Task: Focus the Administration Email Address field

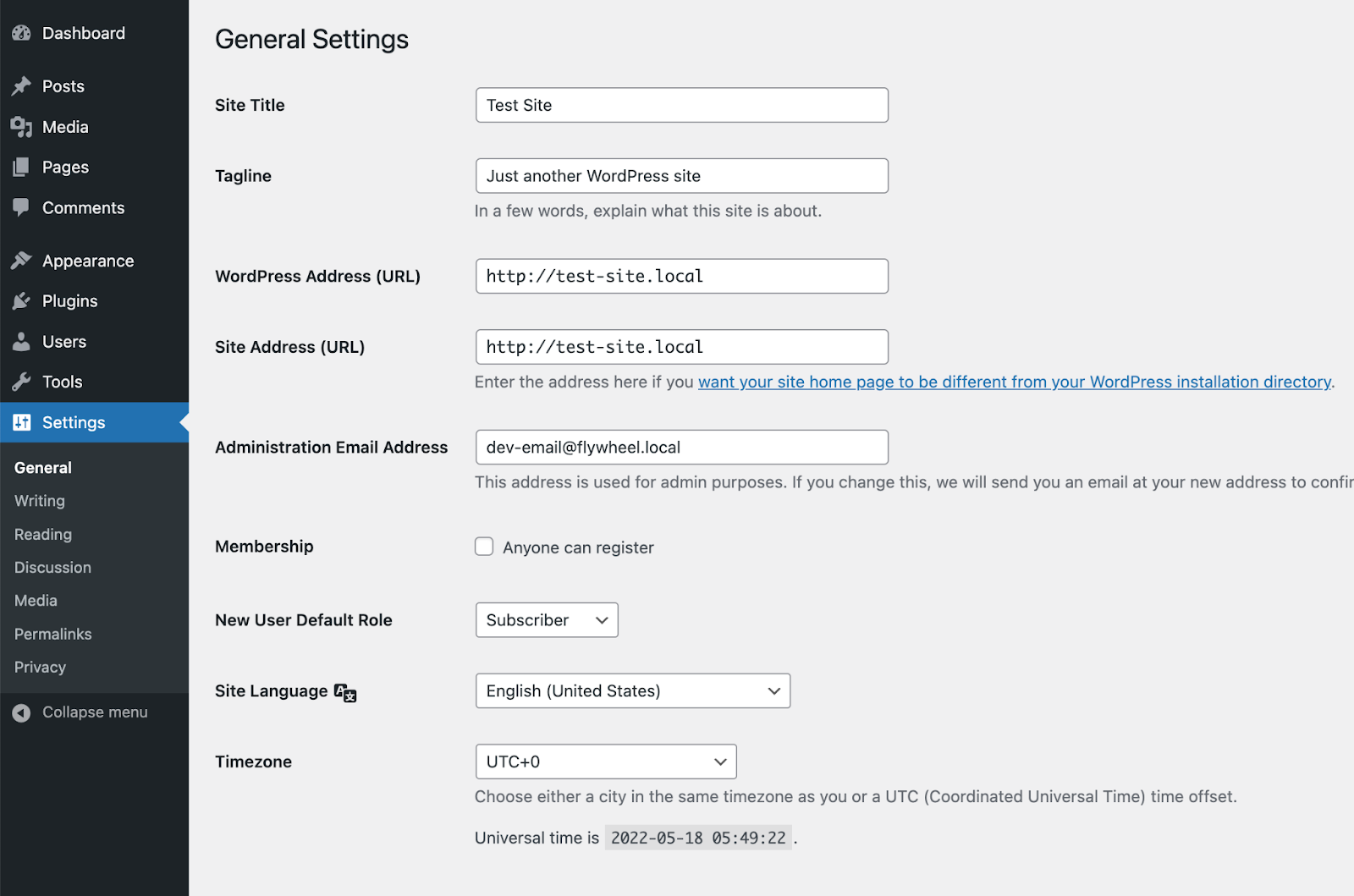Action: pos(681,448)
